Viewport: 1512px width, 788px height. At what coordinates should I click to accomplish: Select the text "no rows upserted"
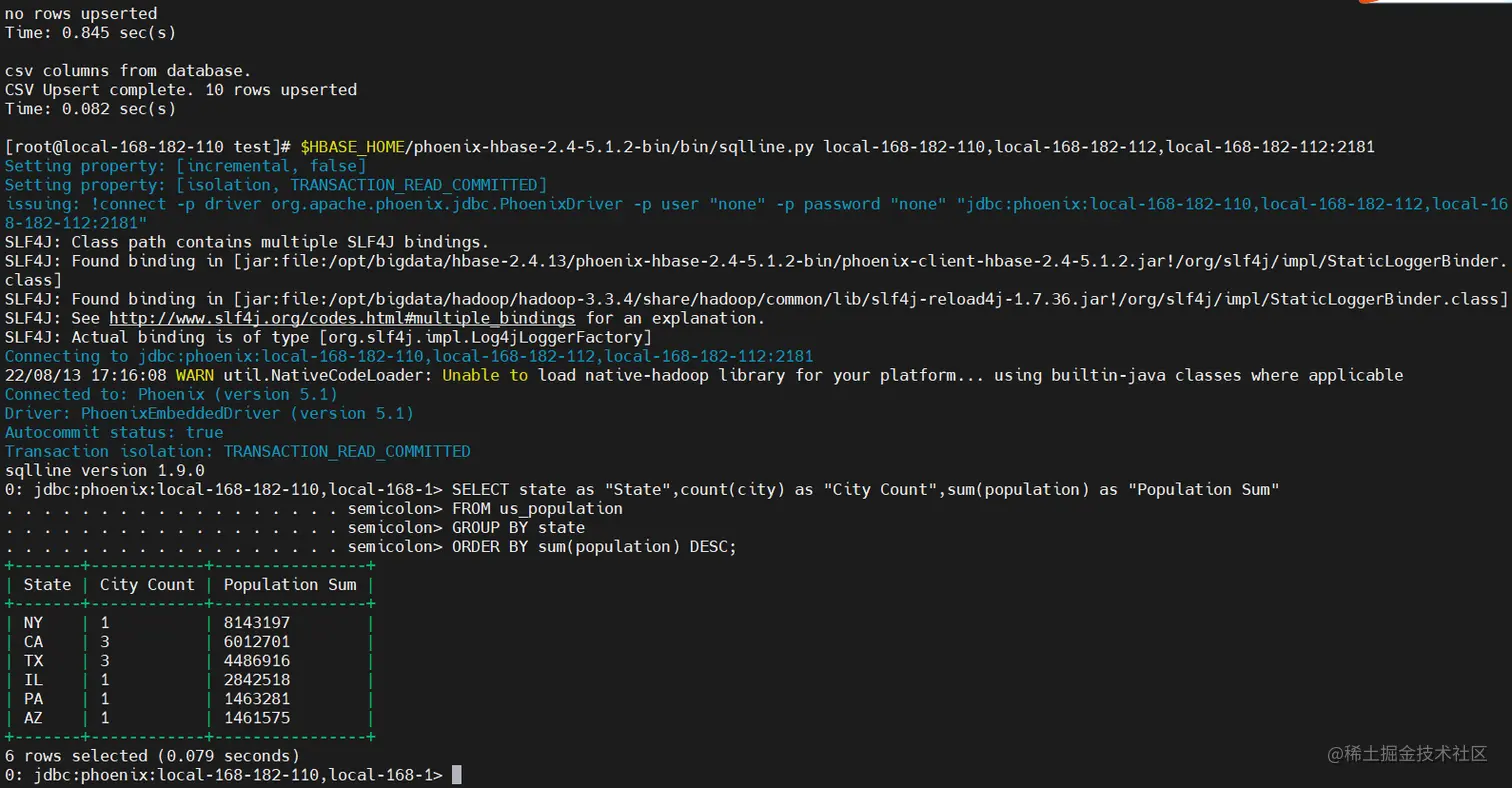pos(81,14)
